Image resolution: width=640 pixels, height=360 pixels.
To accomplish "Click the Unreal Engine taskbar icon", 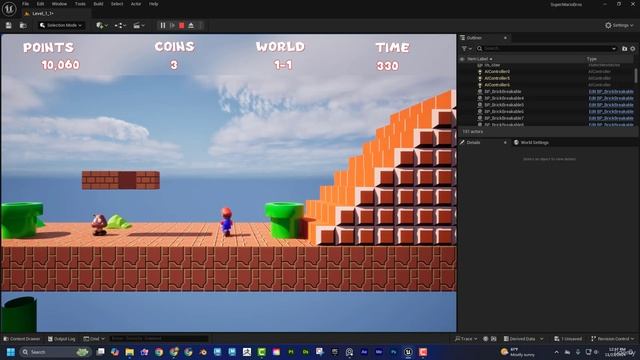I will [408, 352].
